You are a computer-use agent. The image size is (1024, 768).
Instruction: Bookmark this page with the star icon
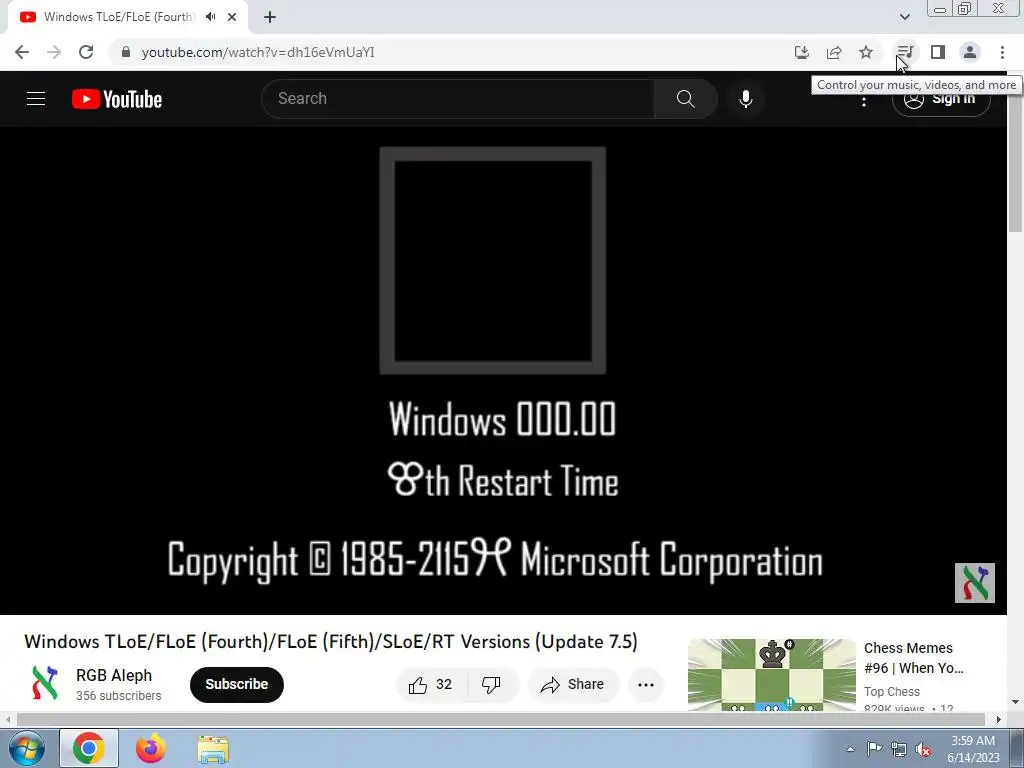point(866,52)
